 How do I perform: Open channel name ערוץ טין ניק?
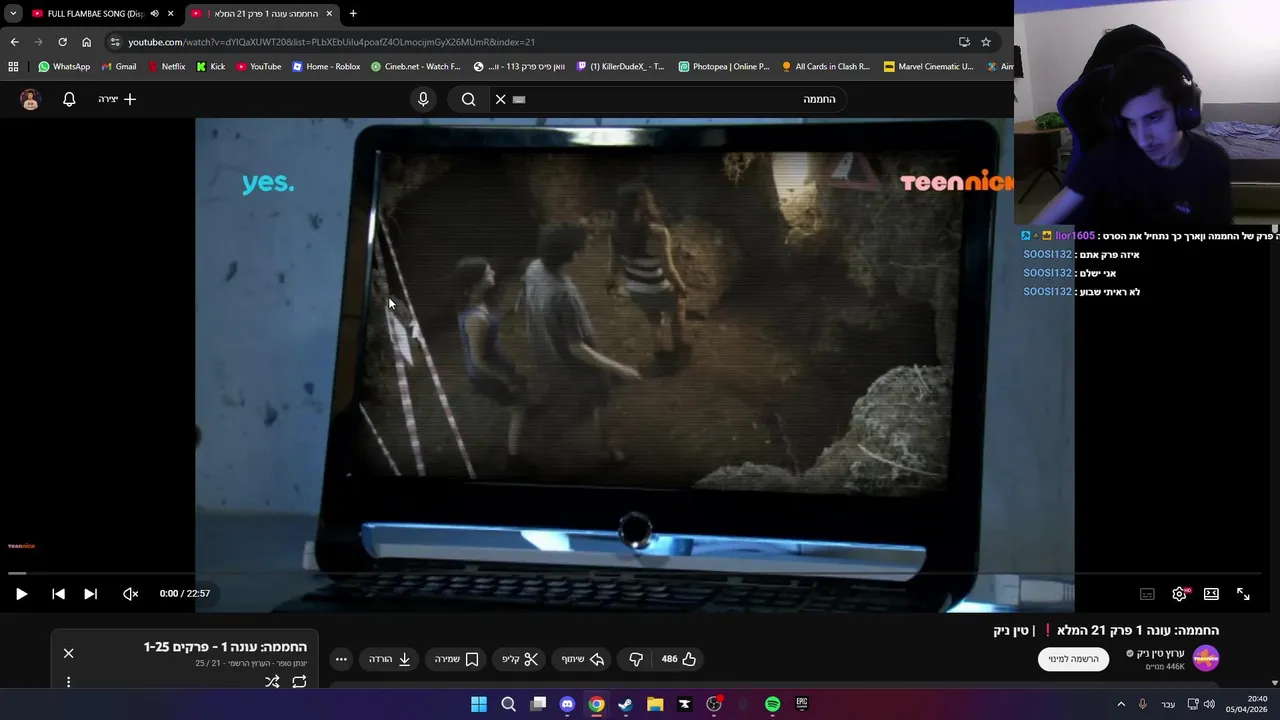[1160, 653]
